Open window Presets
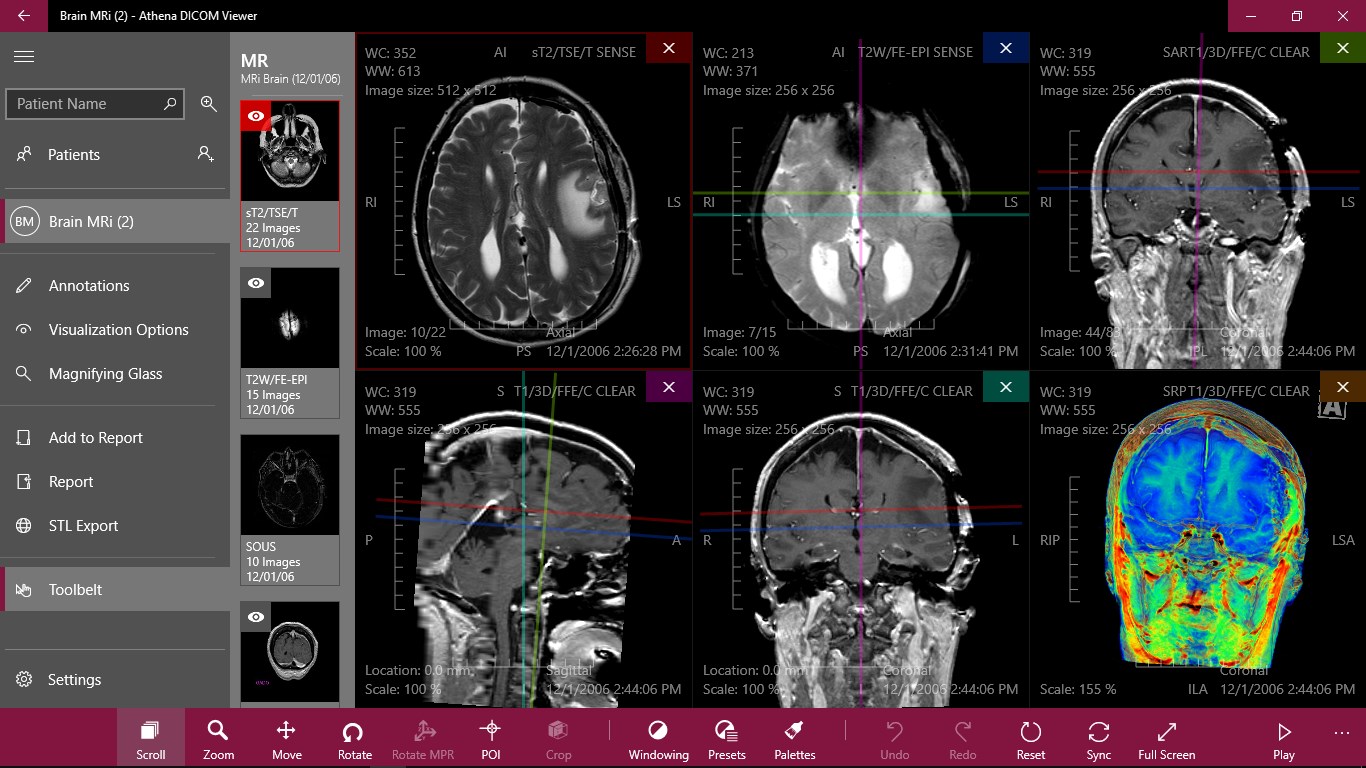Screen dimensions: 1366x768 727,738
